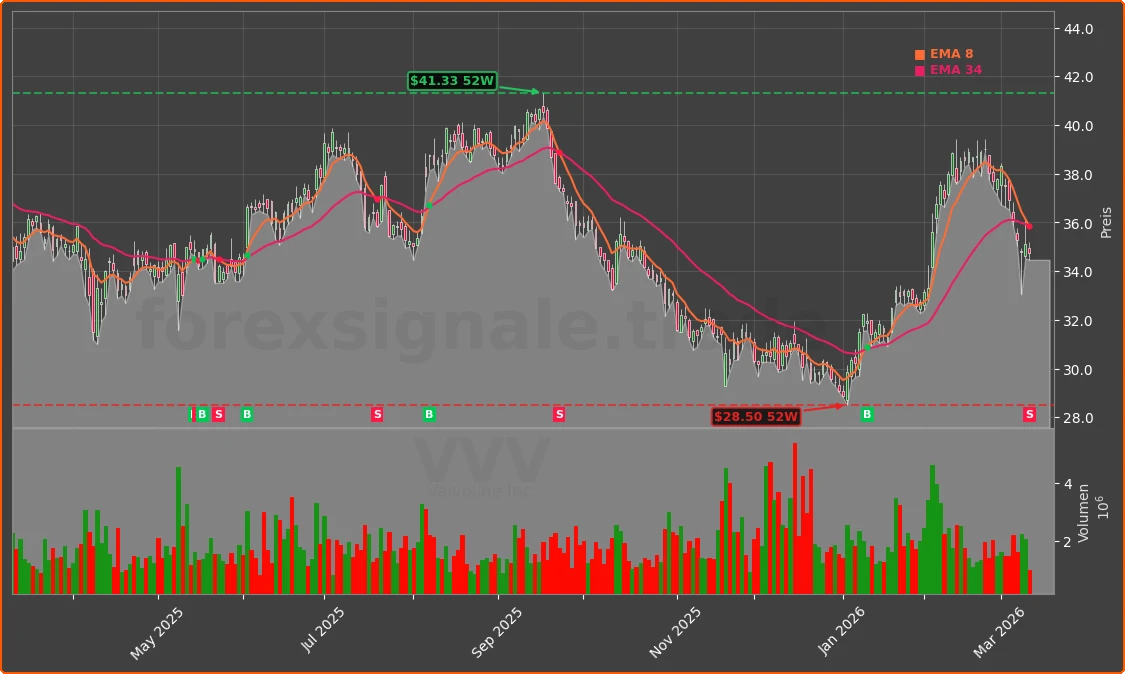Click the red S marker near March 2026
The width and height of the screenshot is (1125, 674).
point(1028,414)
